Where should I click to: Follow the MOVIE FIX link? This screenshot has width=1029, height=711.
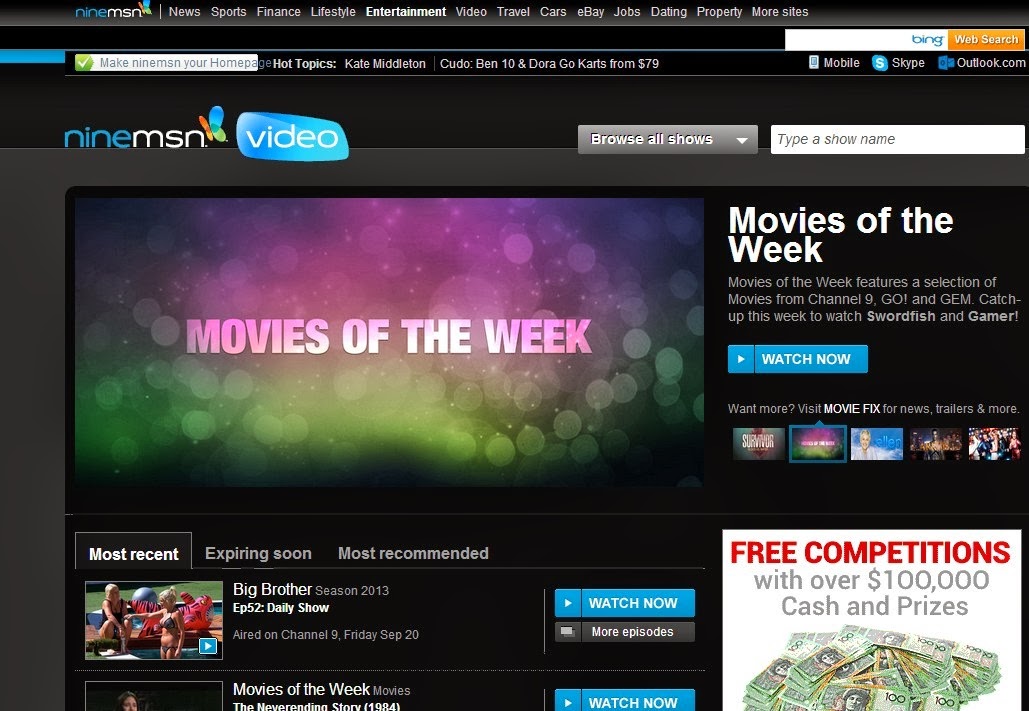click(x=852, y=408)
